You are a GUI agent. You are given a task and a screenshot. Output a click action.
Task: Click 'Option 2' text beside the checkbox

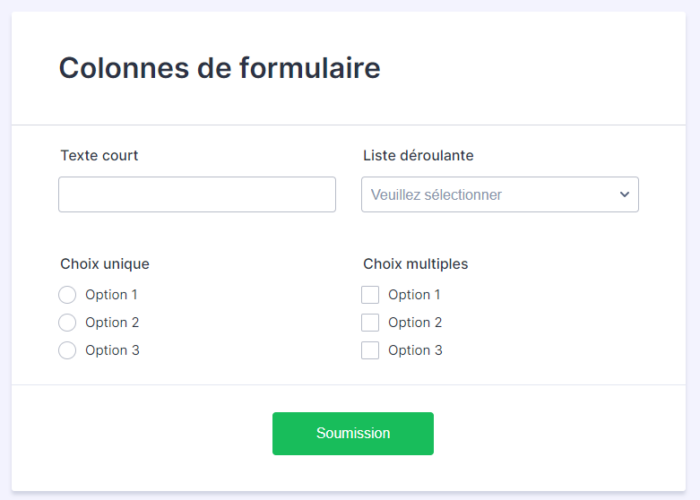pyautogui.click(x=415, y=323)
